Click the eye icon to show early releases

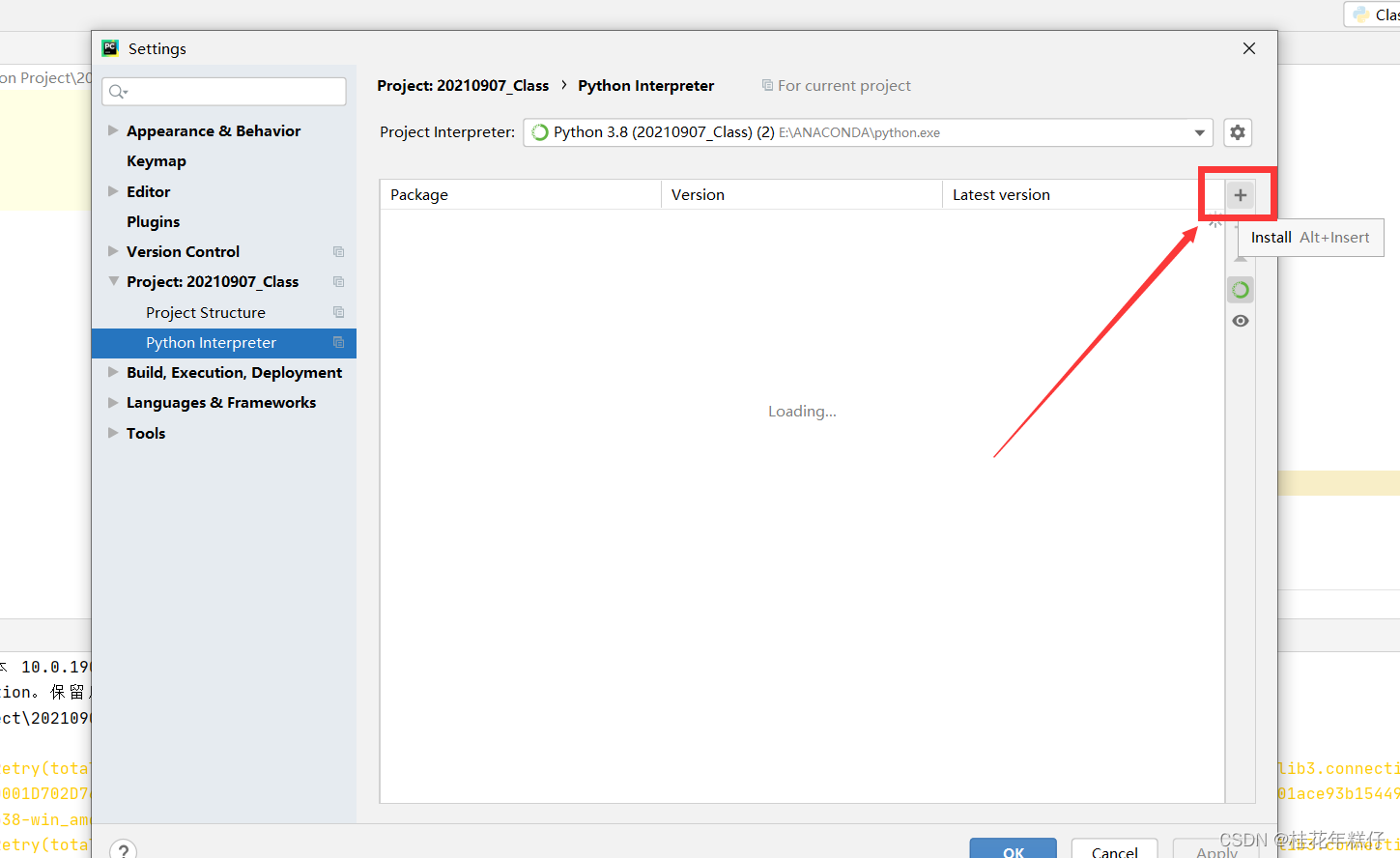click(x=1241, y=321)
